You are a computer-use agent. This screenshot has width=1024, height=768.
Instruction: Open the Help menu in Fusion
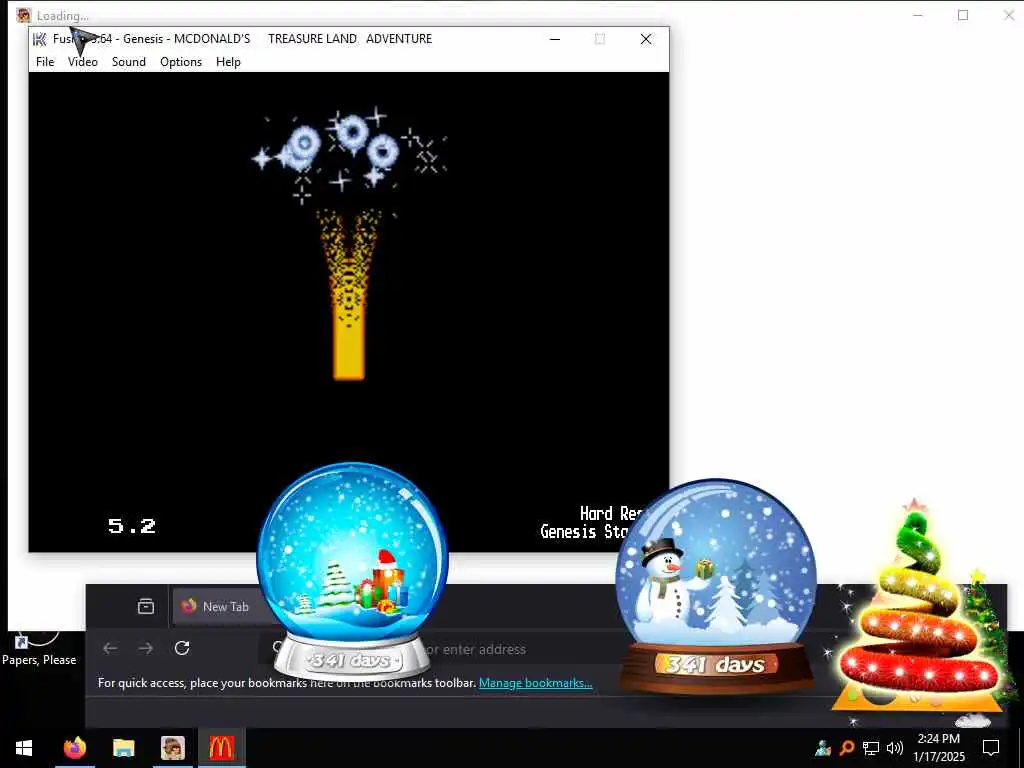coord(228,62)
